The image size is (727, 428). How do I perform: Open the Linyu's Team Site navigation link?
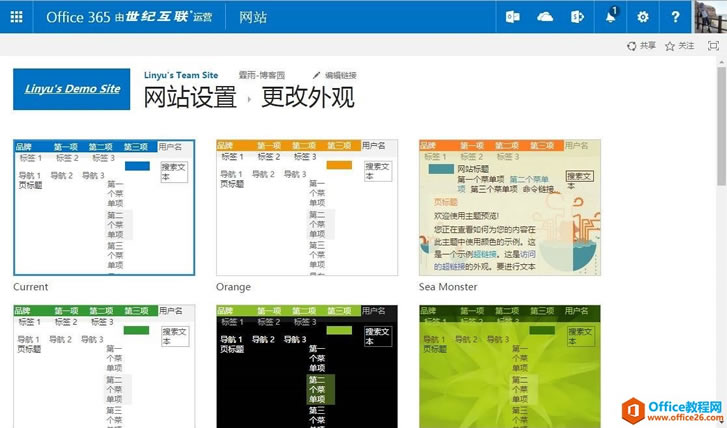(x=181, y=75)
